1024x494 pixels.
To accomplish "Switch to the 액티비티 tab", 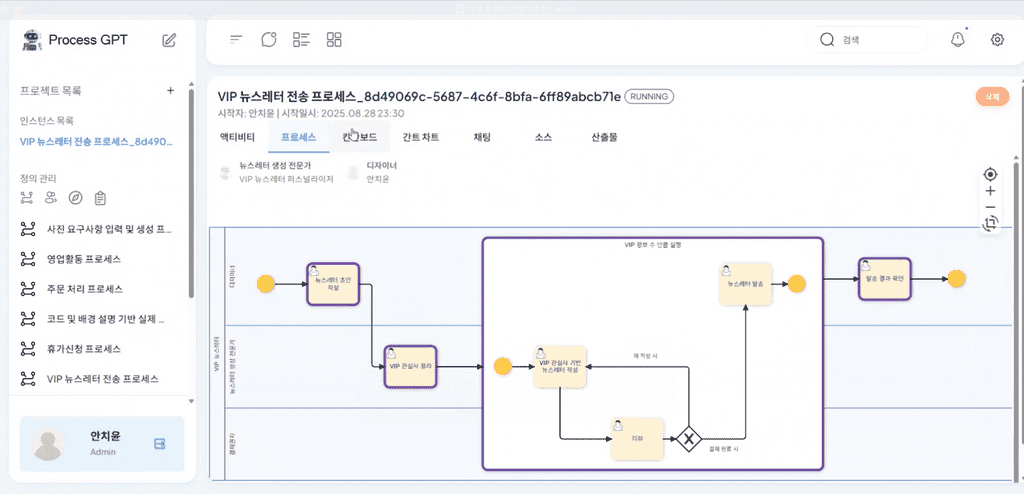I will point(237,137).
